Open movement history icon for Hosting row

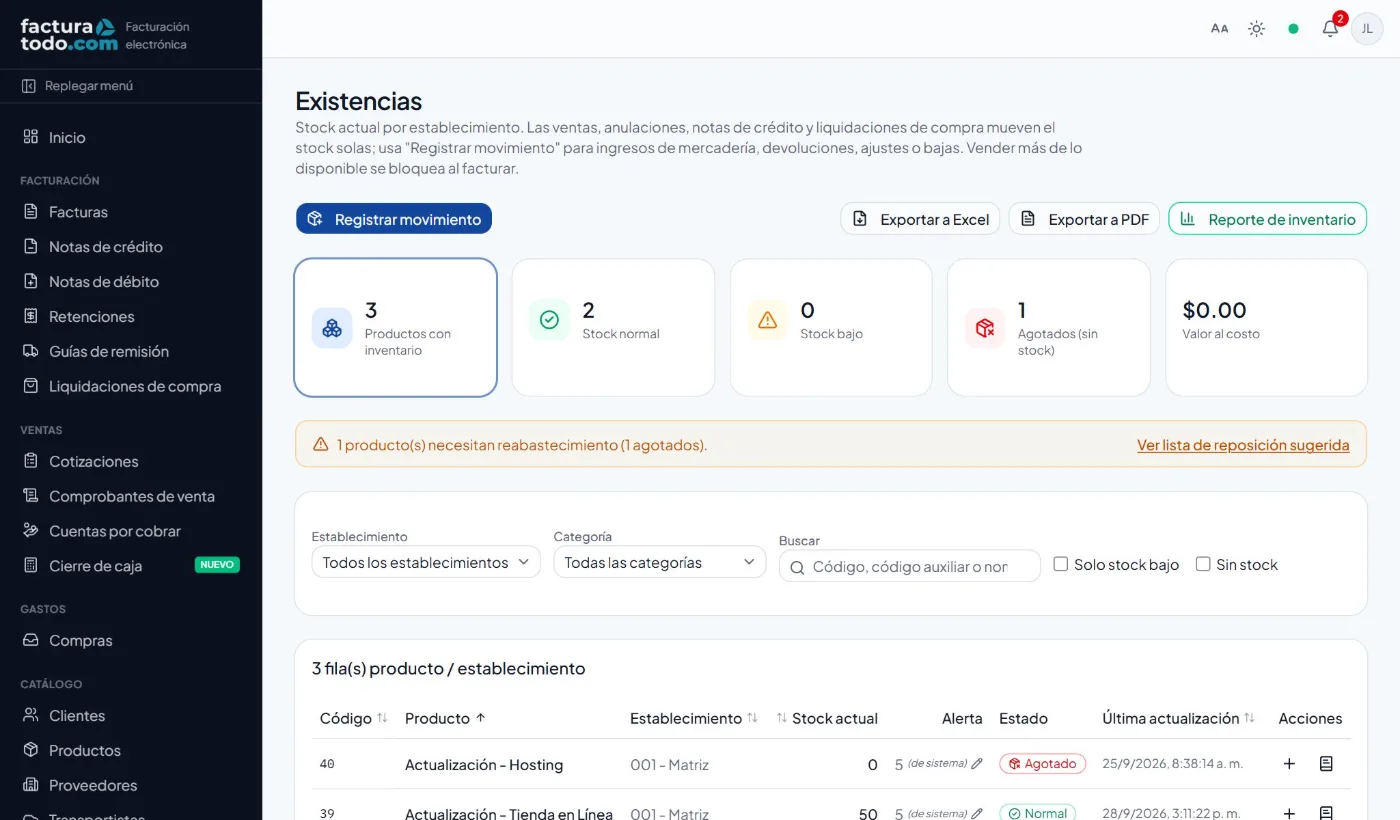1326,764
